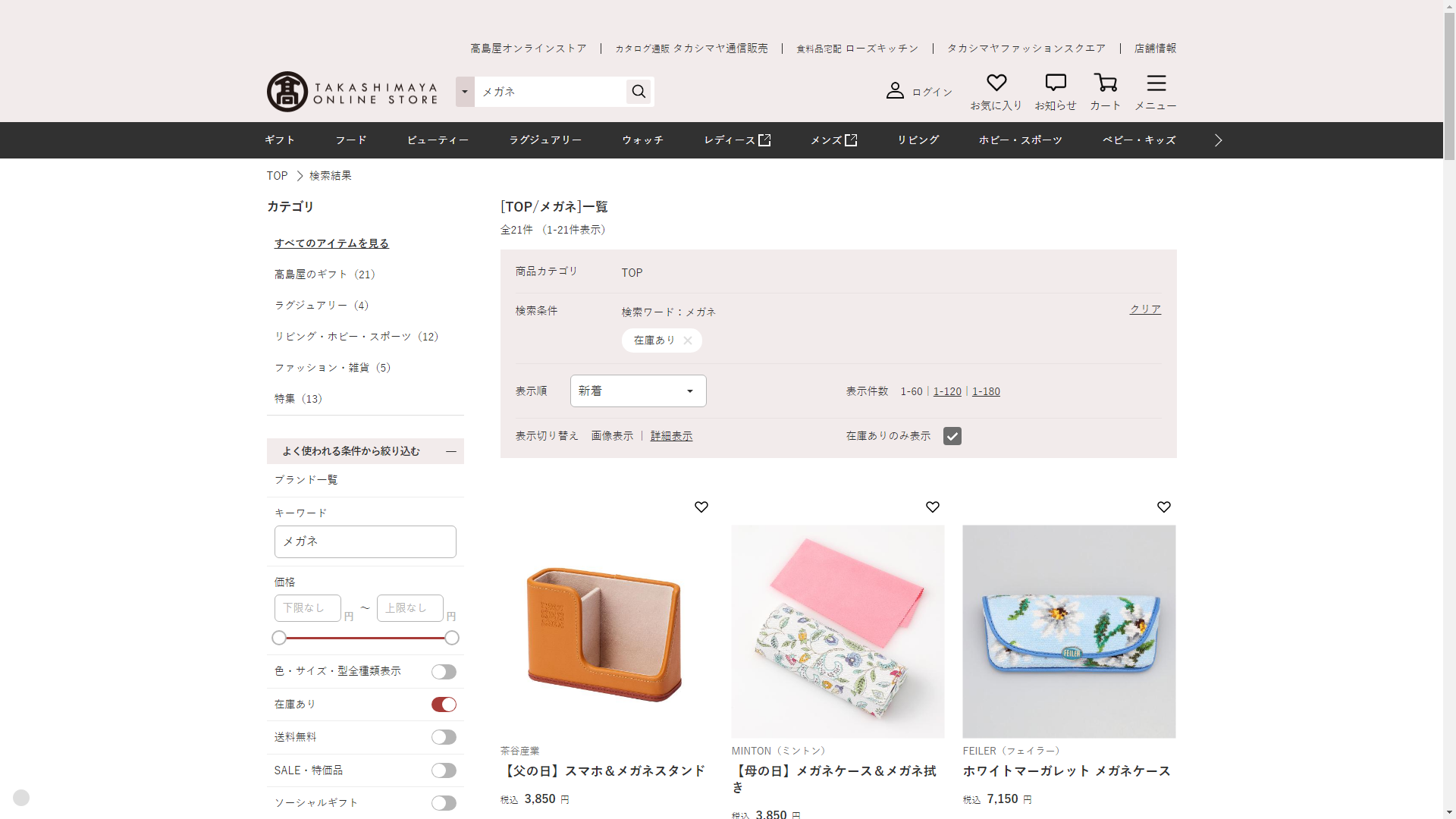Open the 新着 sort order dropdown
The image size is (1456, 819).
[638, 391]
